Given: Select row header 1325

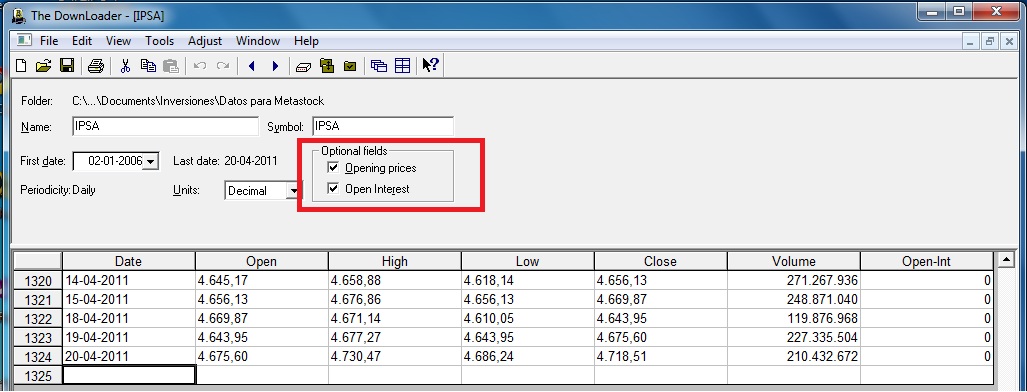Looking at the screenshot, I should (x=38, y=376).
